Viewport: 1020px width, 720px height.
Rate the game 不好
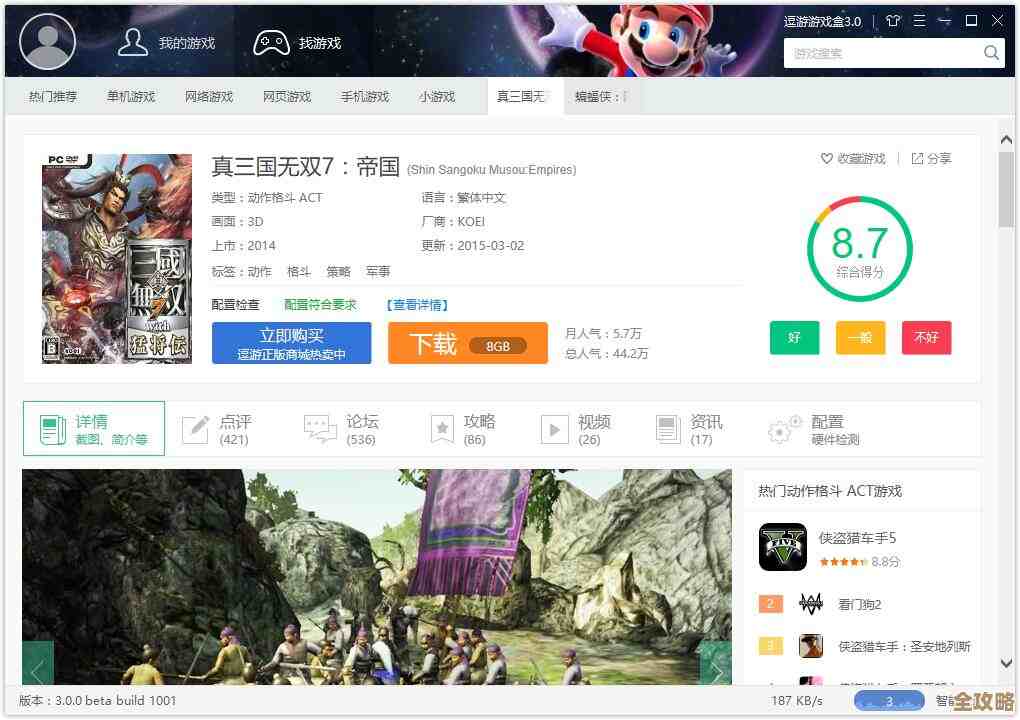tap(926, 338)
